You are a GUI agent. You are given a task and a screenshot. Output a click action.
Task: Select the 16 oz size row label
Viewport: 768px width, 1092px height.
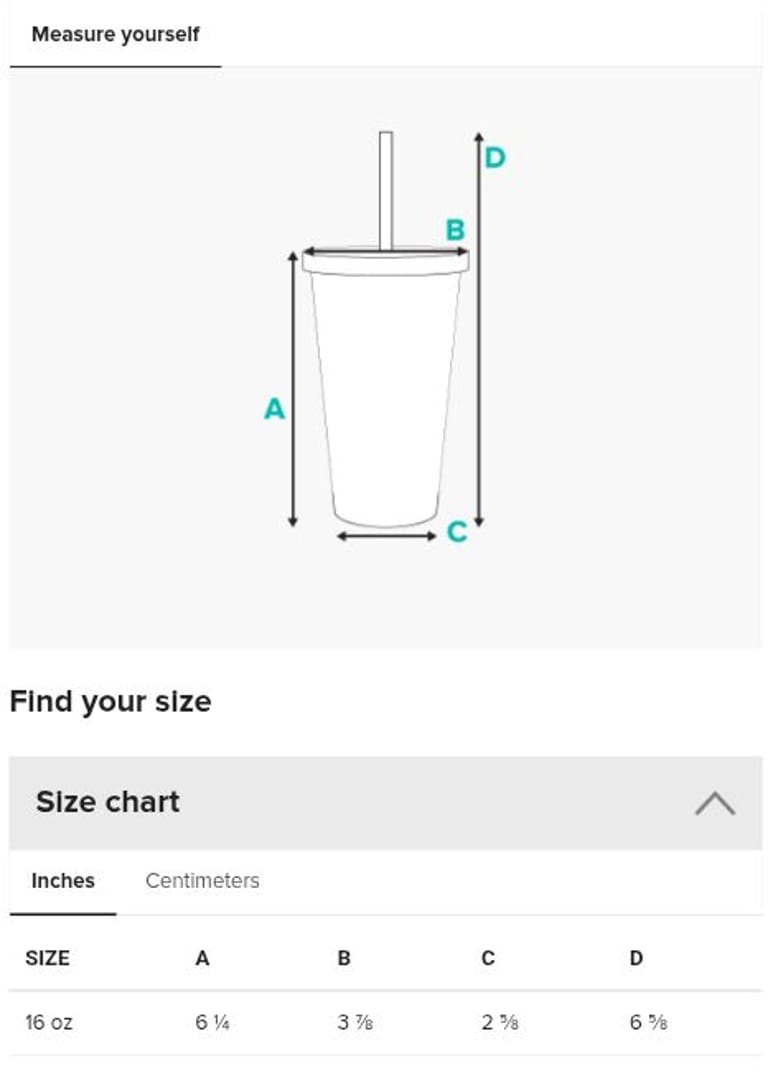coord(49,1023)
